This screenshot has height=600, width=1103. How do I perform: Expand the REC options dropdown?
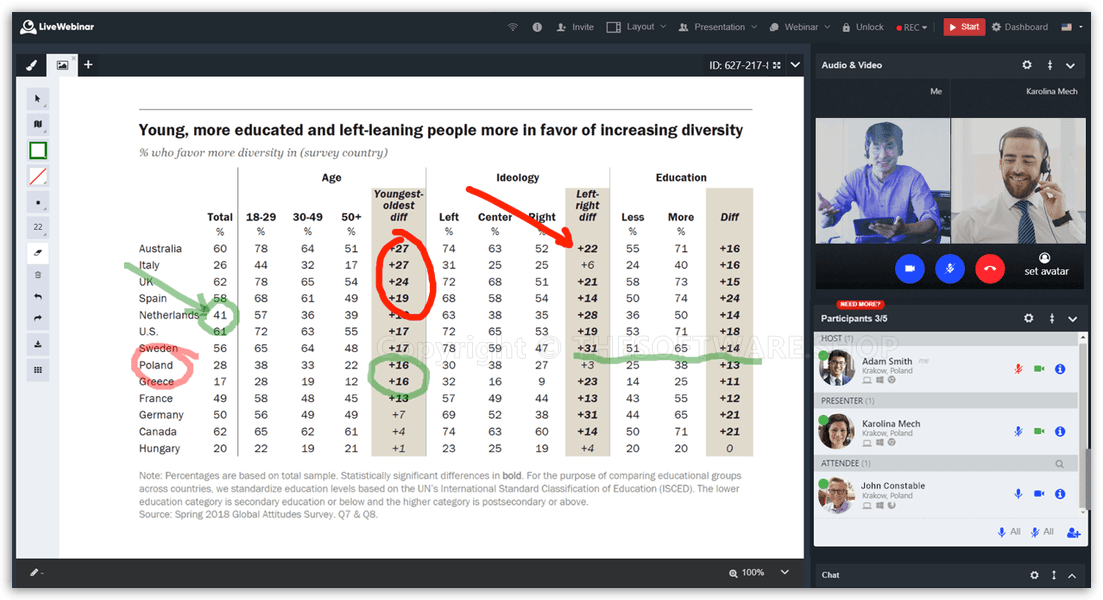[913, 27]
